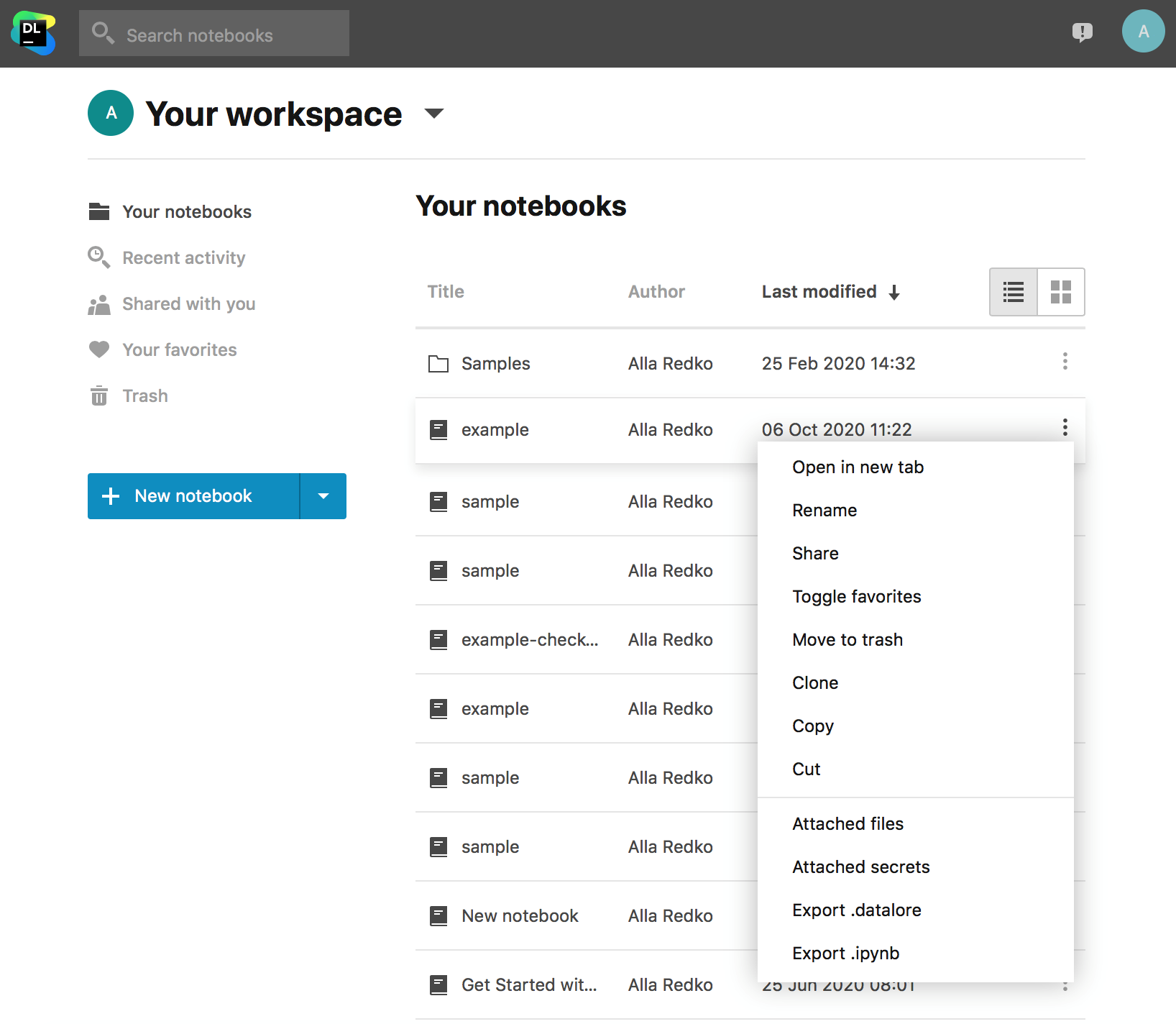The width and height of the screenshot is (1176, 1024).
Task: Switch to grid view layout
Action: coord(1061,292)
